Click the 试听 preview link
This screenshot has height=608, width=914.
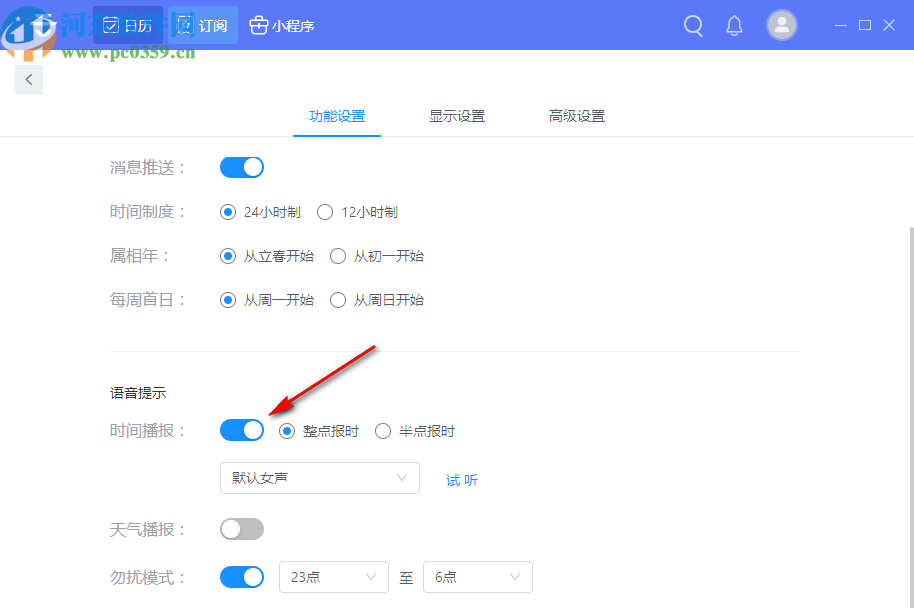462,480
